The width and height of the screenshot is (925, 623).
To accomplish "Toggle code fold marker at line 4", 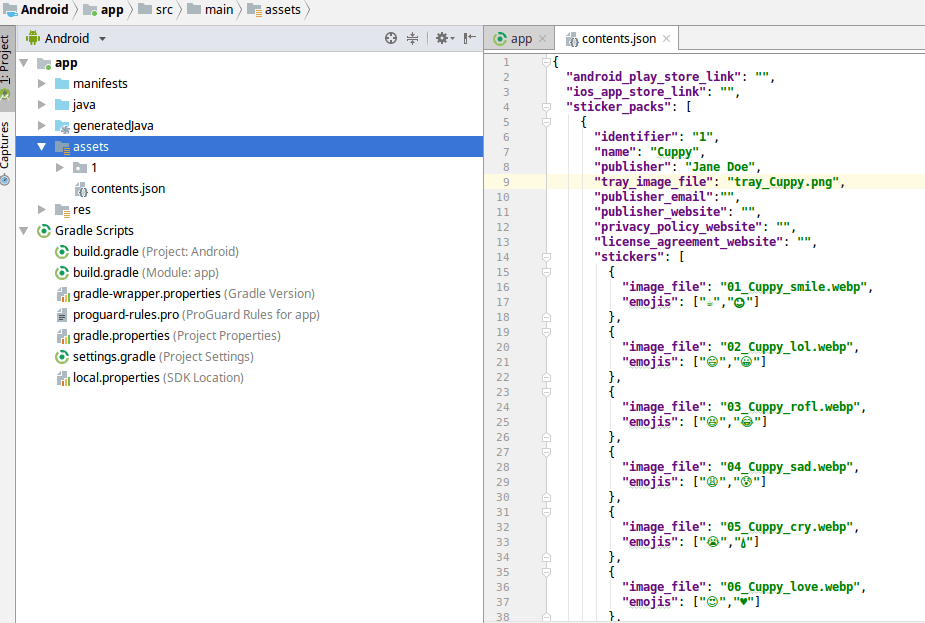I will pos(546,107).
